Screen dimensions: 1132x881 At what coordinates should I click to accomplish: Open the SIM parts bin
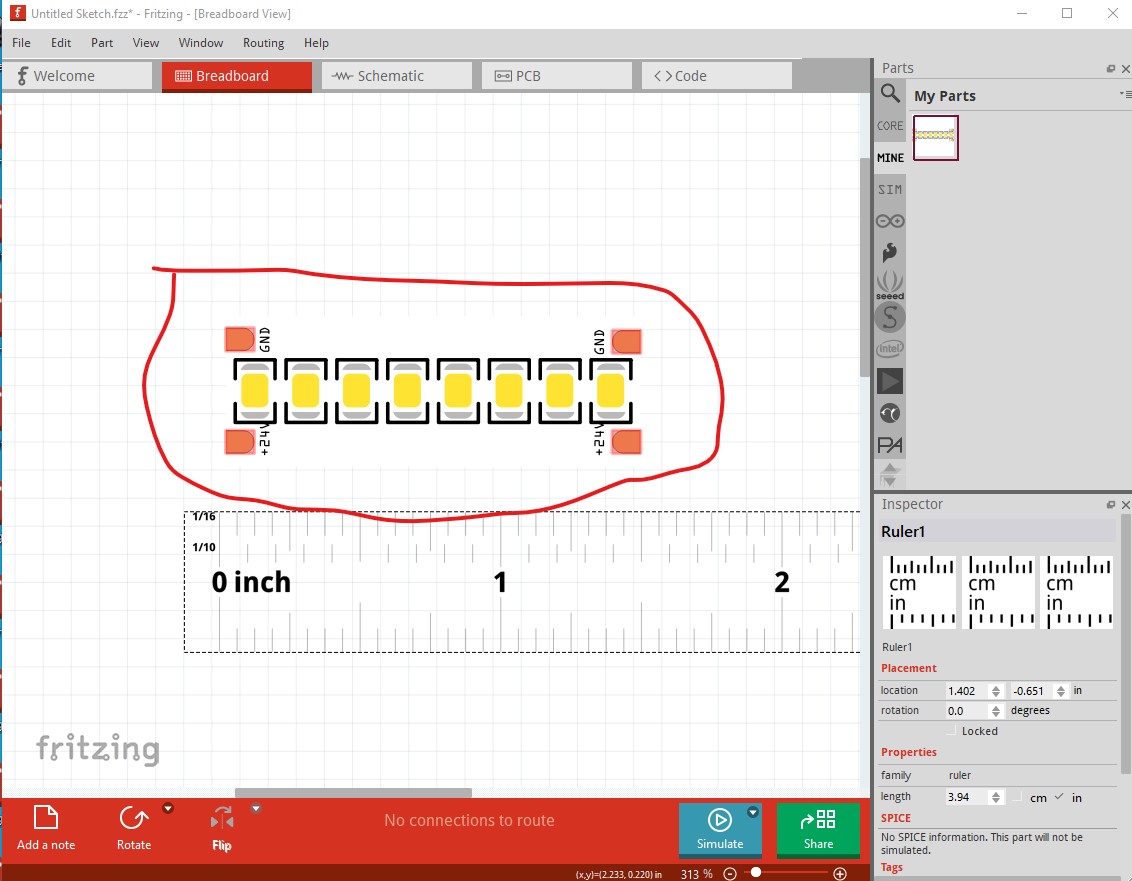889,189
